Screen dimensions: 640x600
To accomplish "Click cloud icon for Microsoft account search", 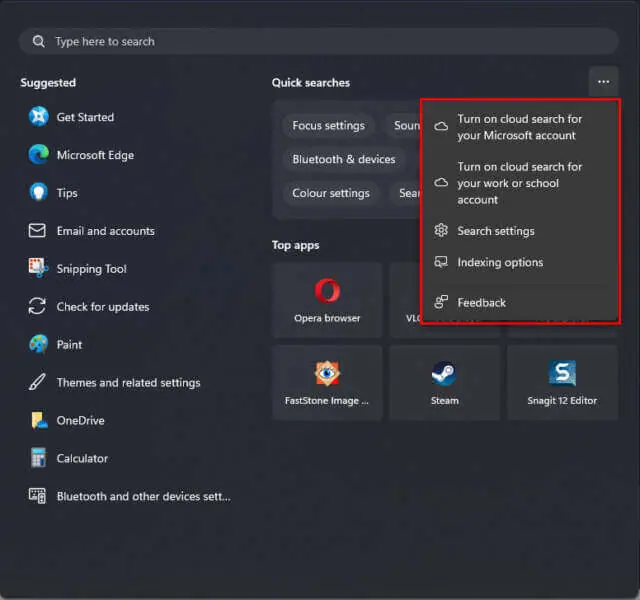I will (441, 127).
